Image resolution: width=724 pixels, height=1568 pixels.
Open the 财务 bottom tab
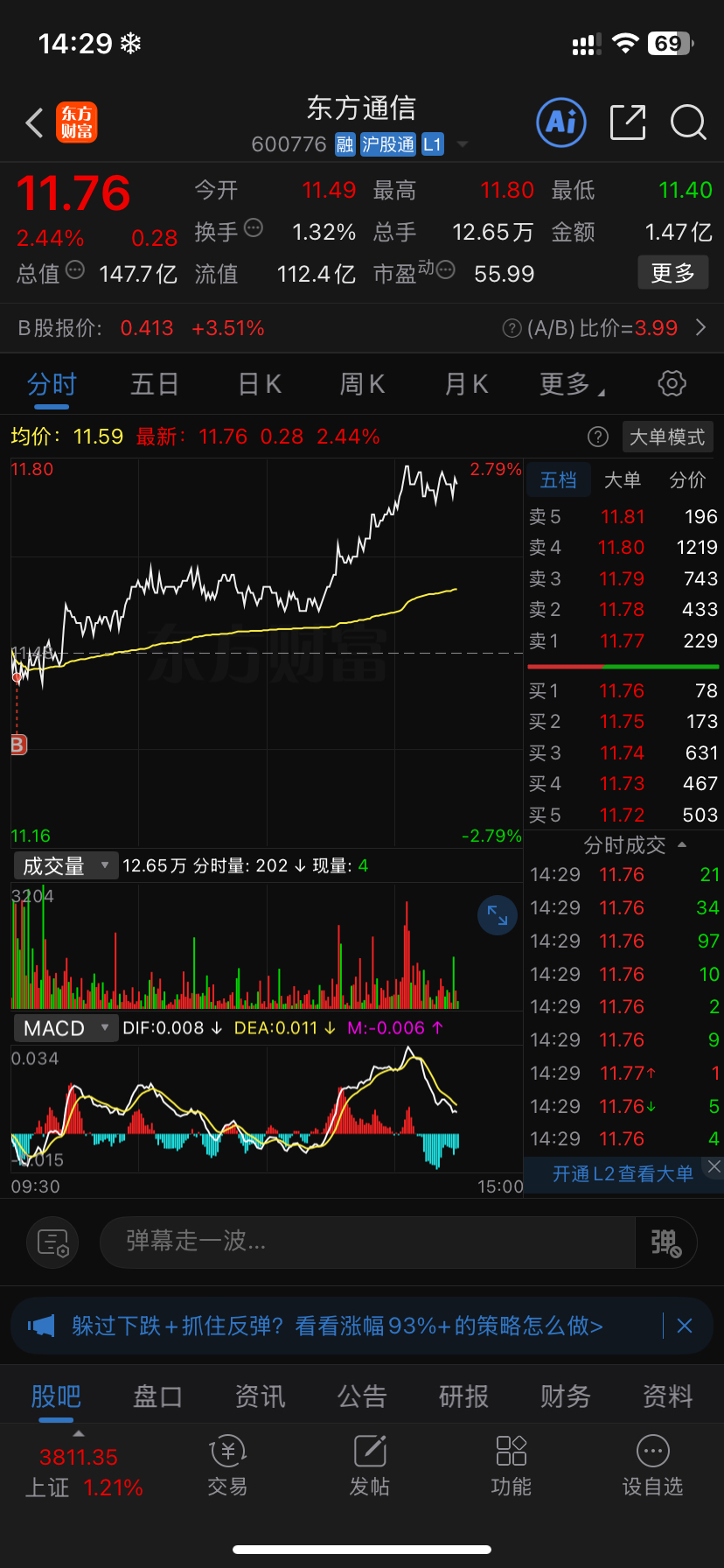point(566,1396)
